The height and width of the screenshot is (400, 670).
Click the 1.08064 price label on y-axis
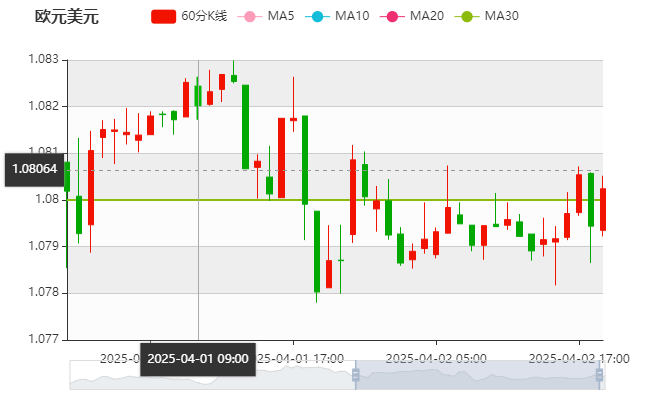(33, 170)
